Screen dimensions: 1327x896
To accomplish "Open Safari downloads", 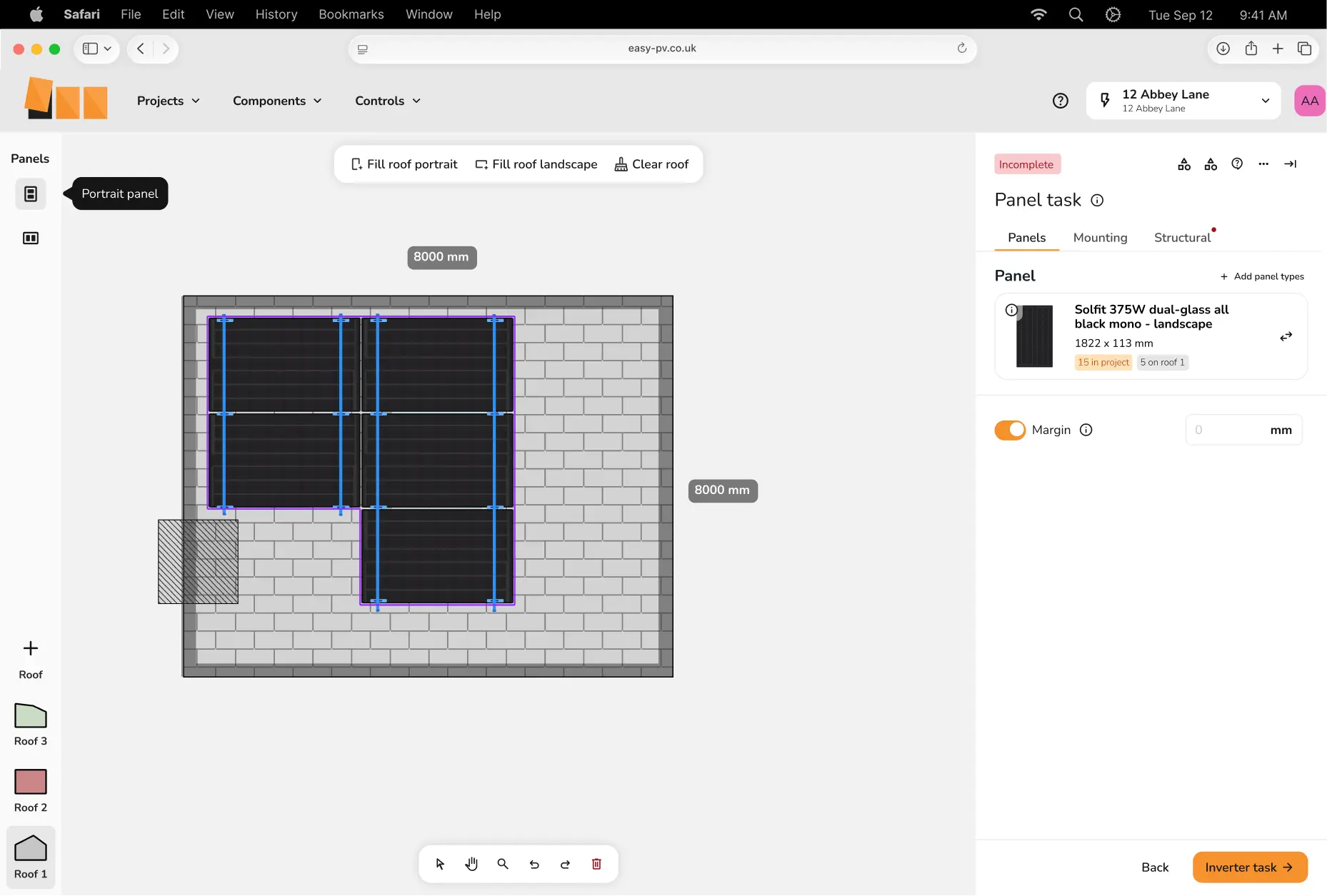I will point(1223,49).
